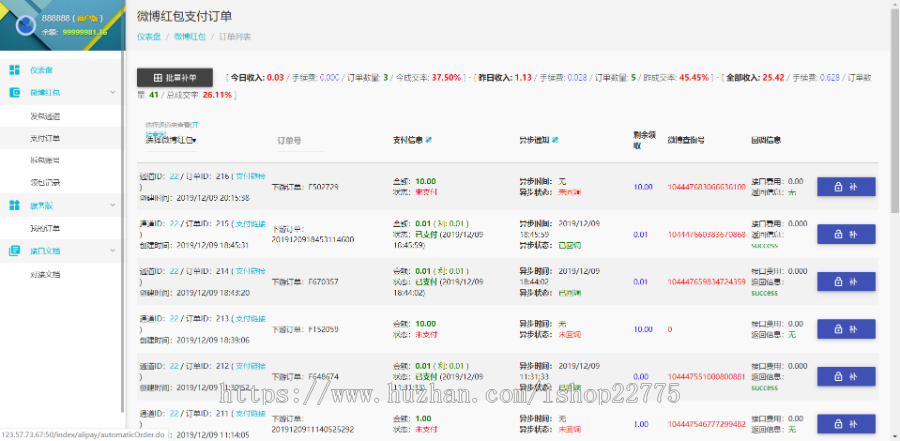The height and width of the screenshot is (441, 900).
Task: Click downstream order number F502729
Action: pyautogui.click(x=324, y=187)
